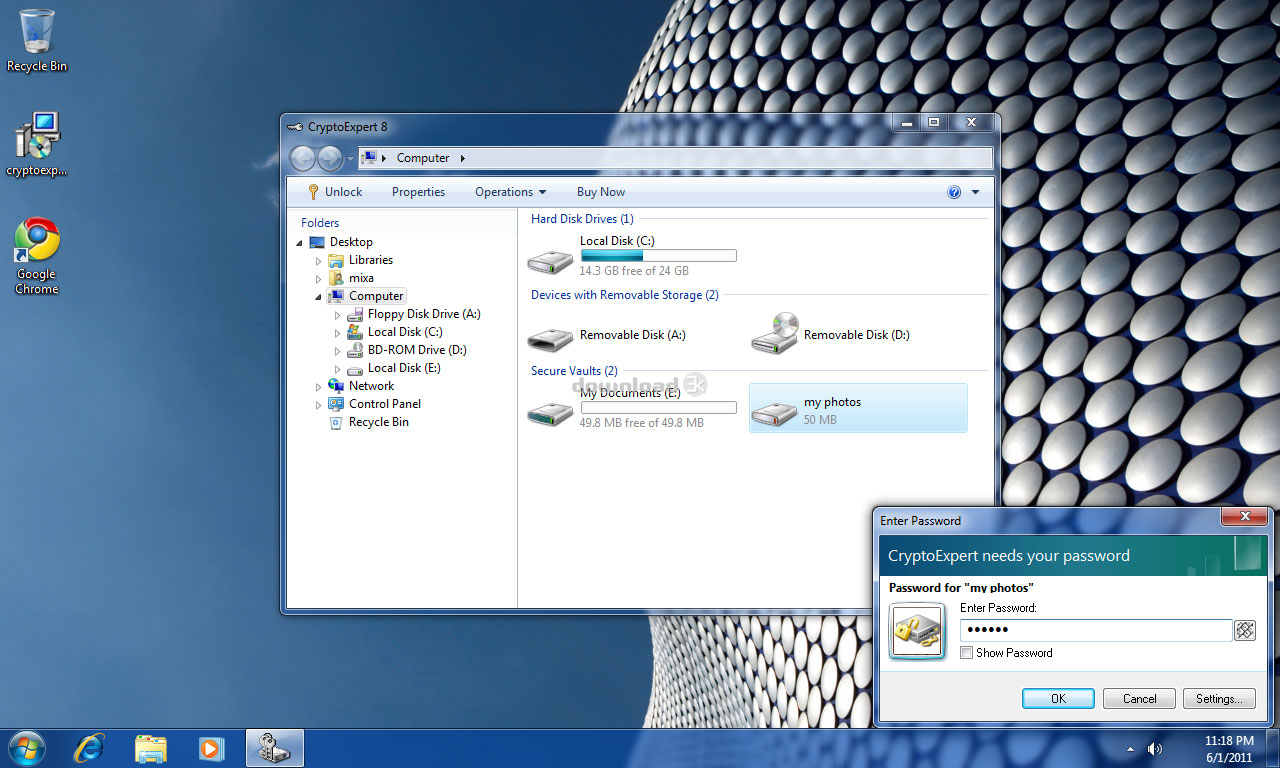Collapse the Computer tree node
The image size is (1280, 768).
click(319, 297)
